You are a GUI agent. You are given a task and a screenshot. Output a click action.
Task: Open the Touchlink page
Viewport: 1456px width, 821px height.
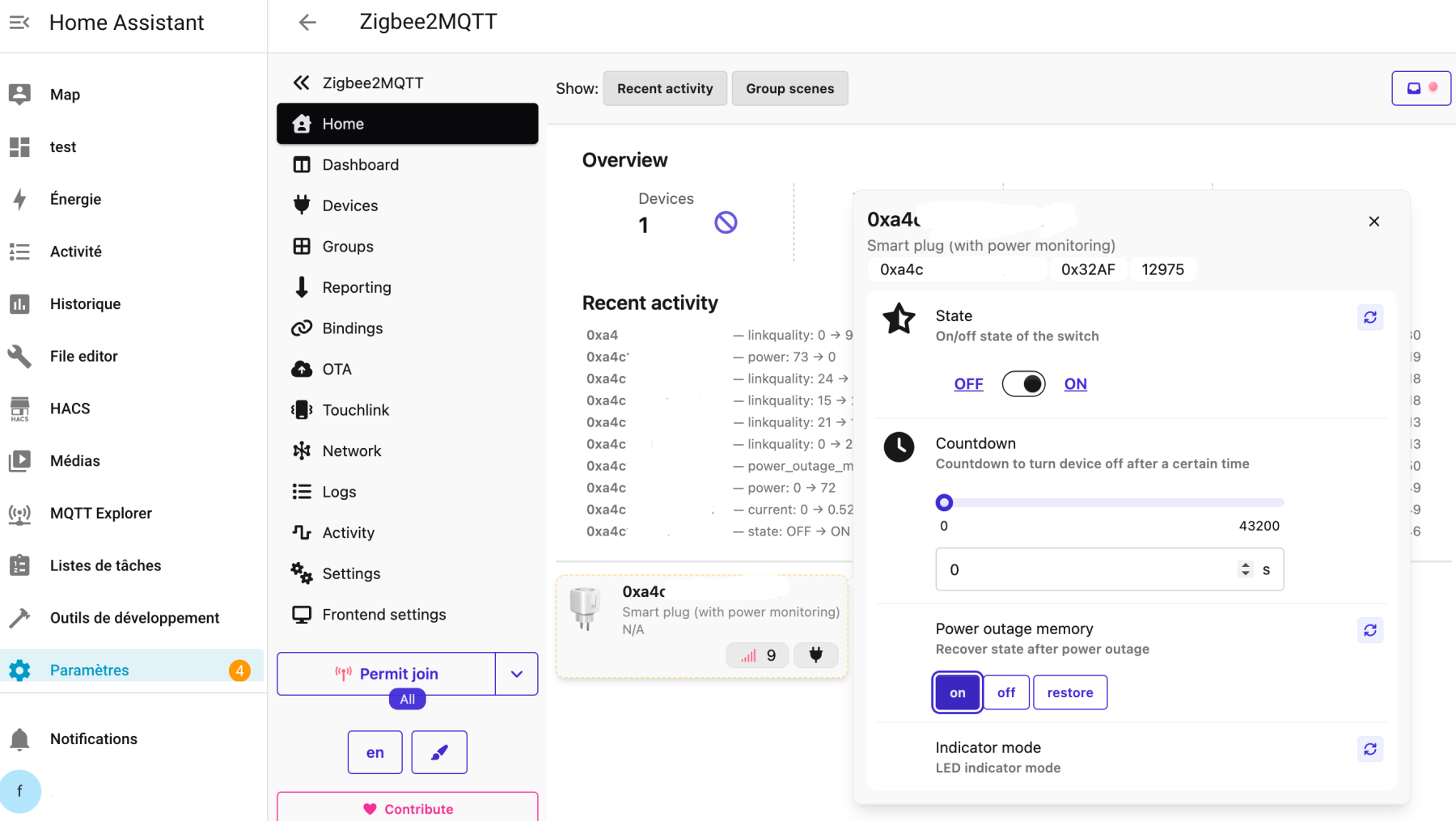tap(355, 410)
